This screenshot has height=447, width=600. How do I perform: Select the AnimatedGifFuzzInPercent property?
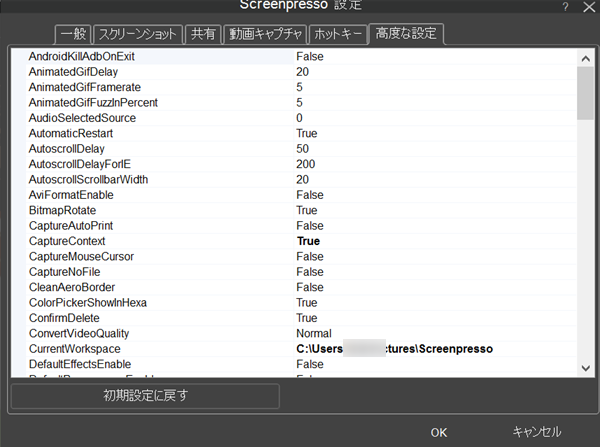(x=93, y=103)
